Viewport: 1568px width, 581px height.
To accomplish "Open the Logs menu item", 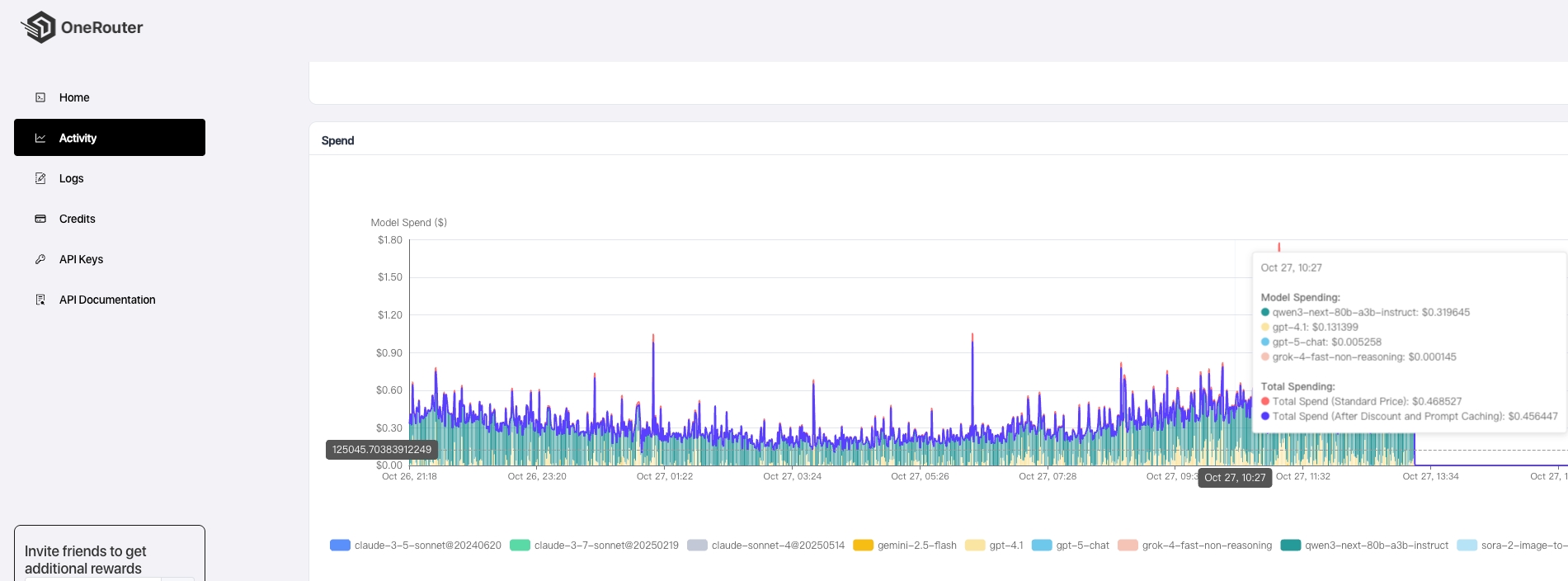I will [x=72, y=178].
